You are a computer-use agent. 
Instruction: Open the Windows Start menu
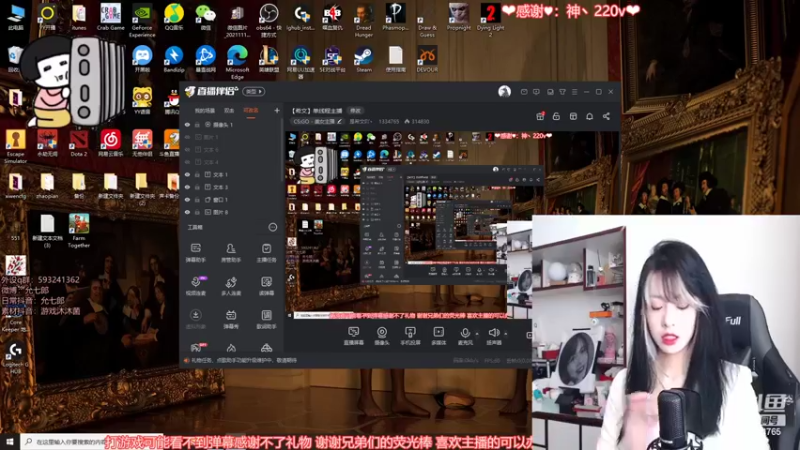click(10, 441)
